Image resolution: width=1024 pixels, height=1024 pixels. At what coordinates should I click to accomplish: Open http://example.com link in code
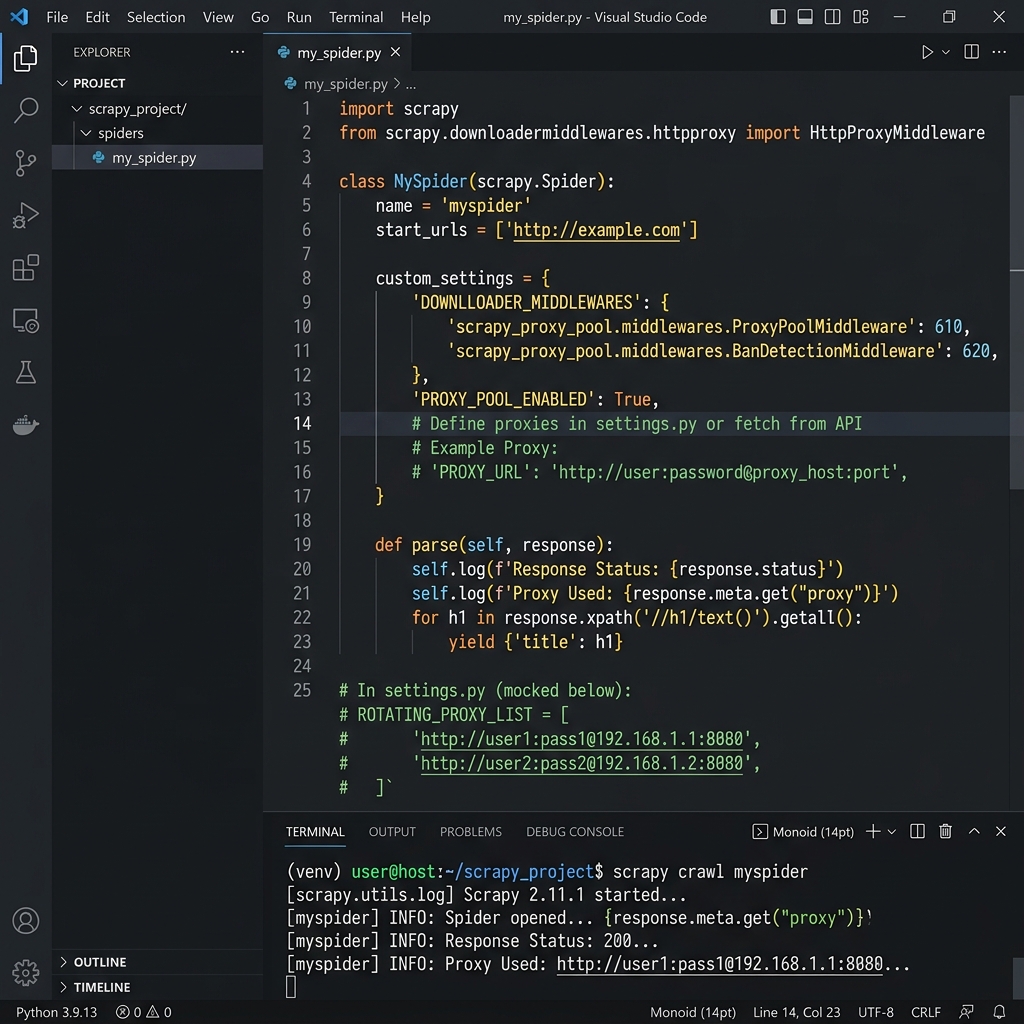(x=596, y=230)
